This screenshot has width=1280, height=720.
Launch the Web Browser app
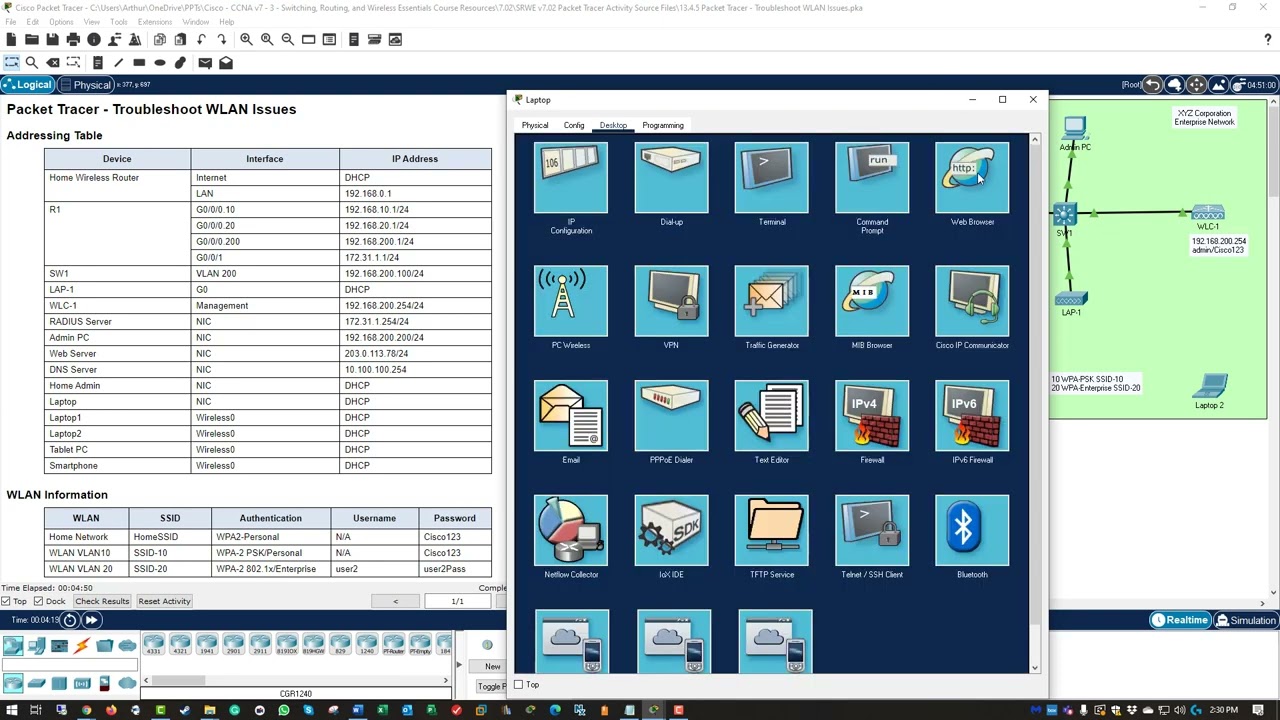pyautogui.click(x=972, y=178)
